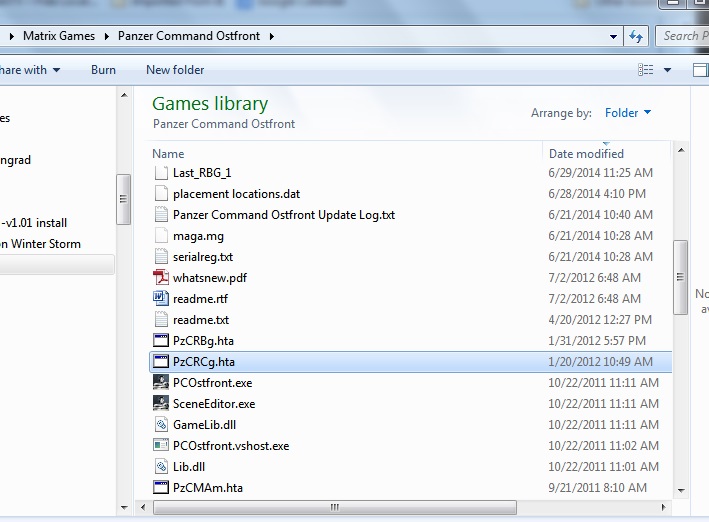Select the file name PCOstfront.vshost.exe
709x522 pixels.
click(231, 446)
